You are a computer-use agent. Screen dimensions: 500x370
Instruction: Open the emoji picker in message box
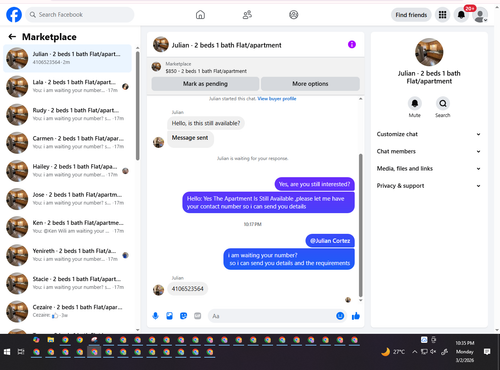340,316
